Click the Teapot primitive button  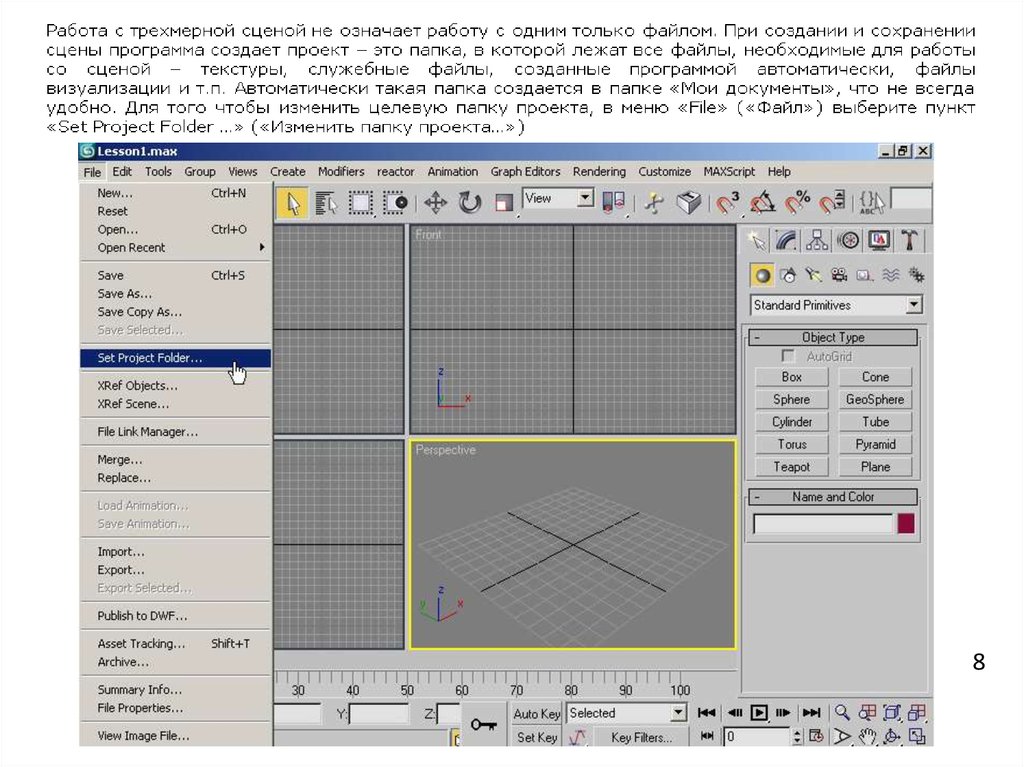coord(791,467)
